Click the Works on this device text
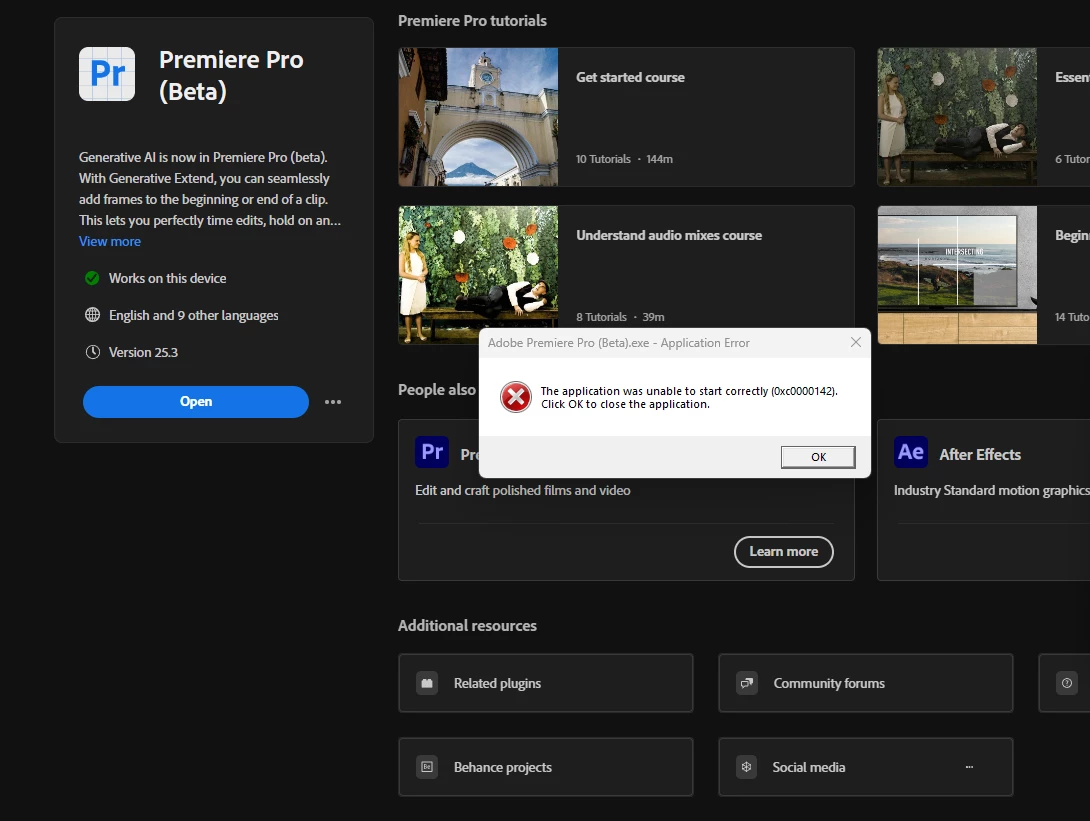The height and width of the screenshot is (821, 1090). (x=168, y=278)
